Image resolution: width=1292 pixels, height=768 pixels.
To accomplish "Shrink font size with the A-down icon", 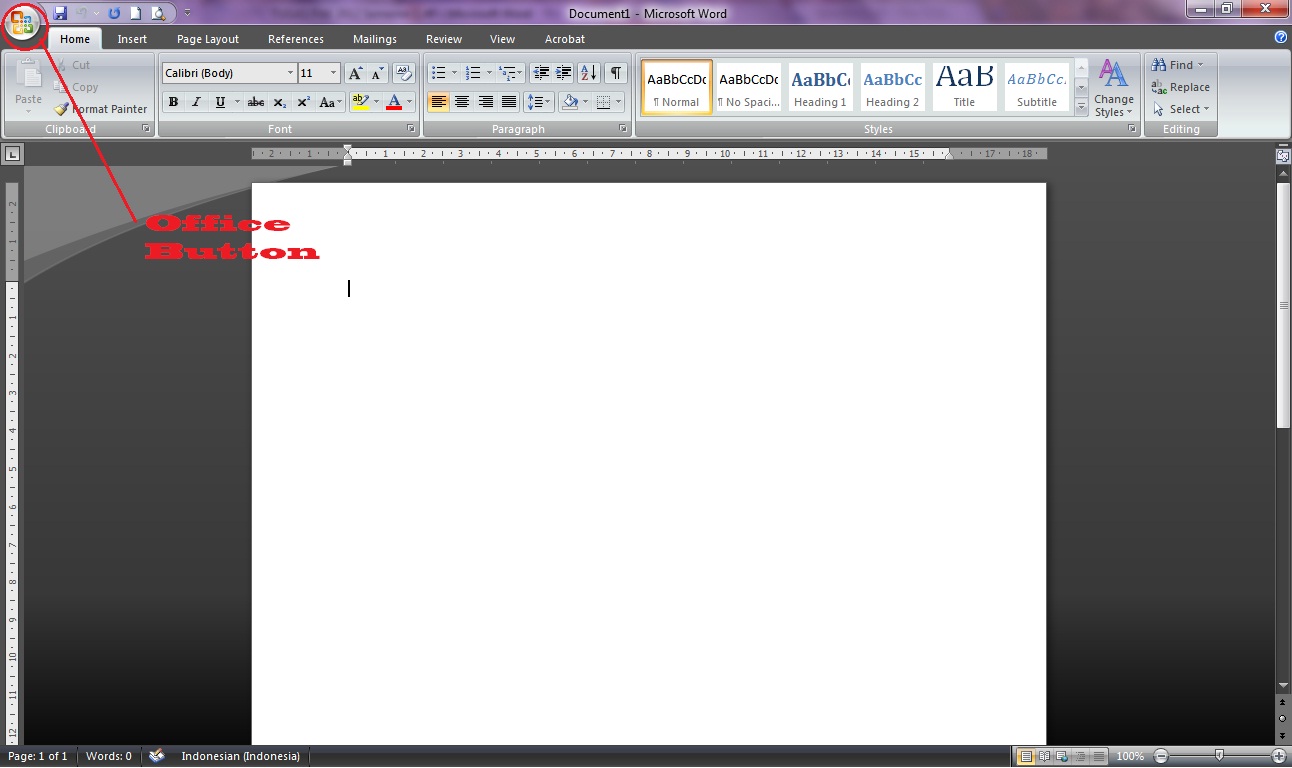I will click(378, 73).
